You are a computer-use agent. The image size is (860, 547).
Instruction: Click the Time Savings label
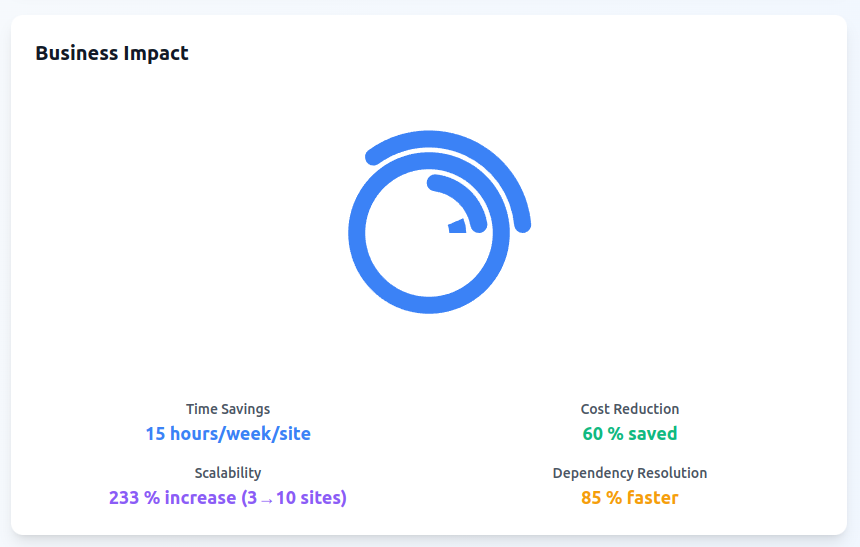click(x=228, y=409)
